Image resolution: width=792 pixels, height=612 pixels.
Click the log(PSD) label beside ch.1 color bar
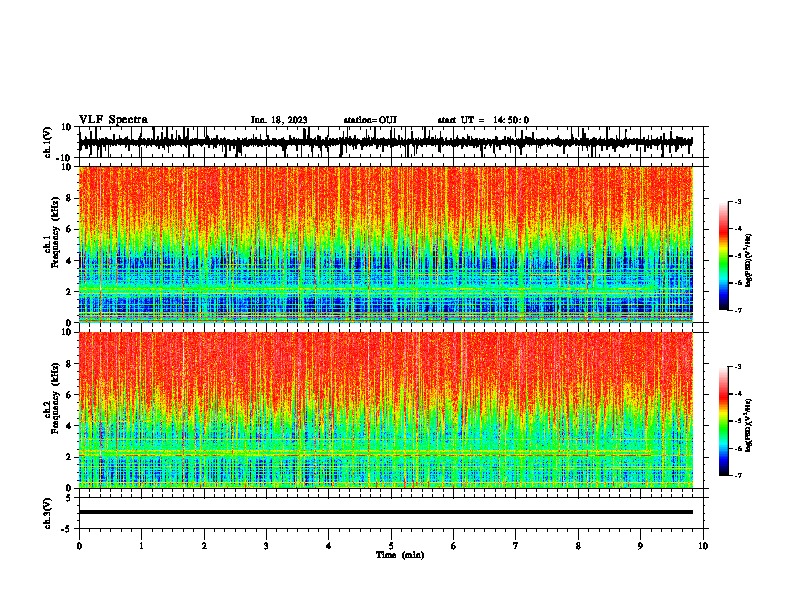749,261
